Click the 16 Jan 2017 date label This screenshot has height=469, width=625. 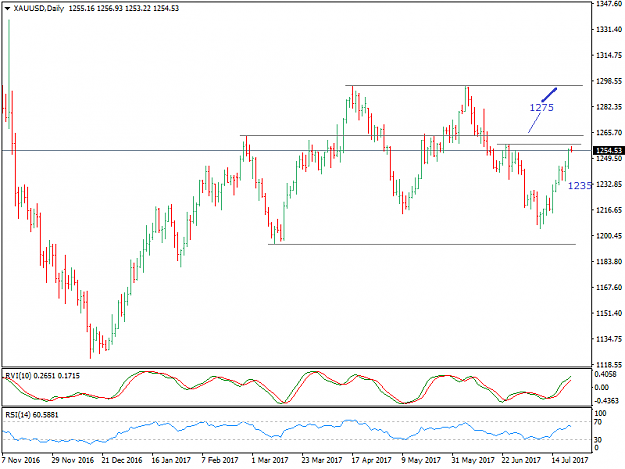click(x=171, y=460)
